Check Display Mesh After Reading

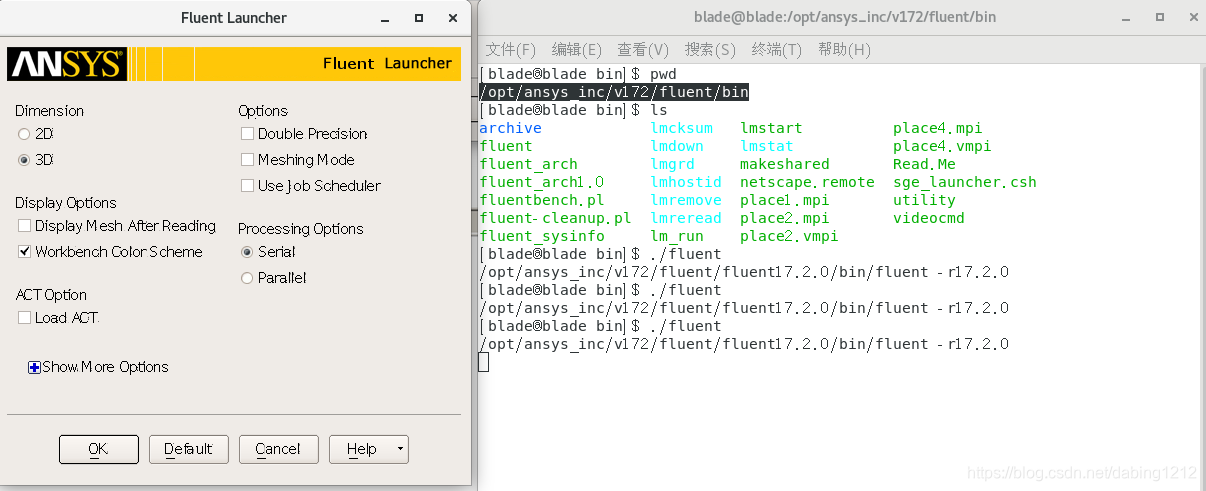(24, 226)
